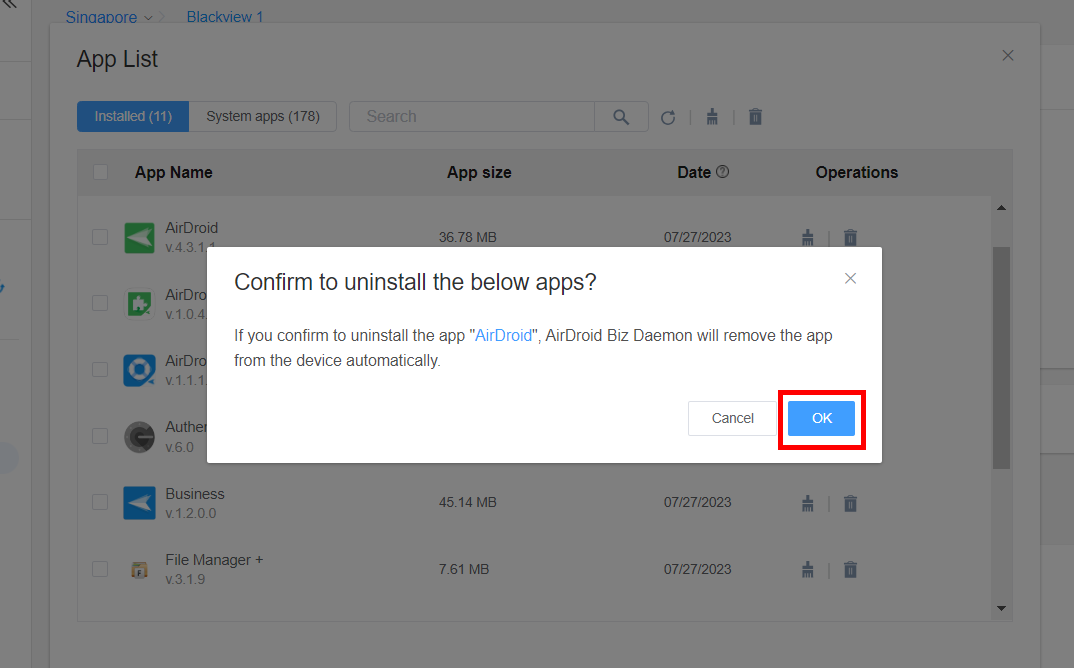Click the blue lifebuoy app icon
Screen dimensions: 1074x668
tap(140, 370)
